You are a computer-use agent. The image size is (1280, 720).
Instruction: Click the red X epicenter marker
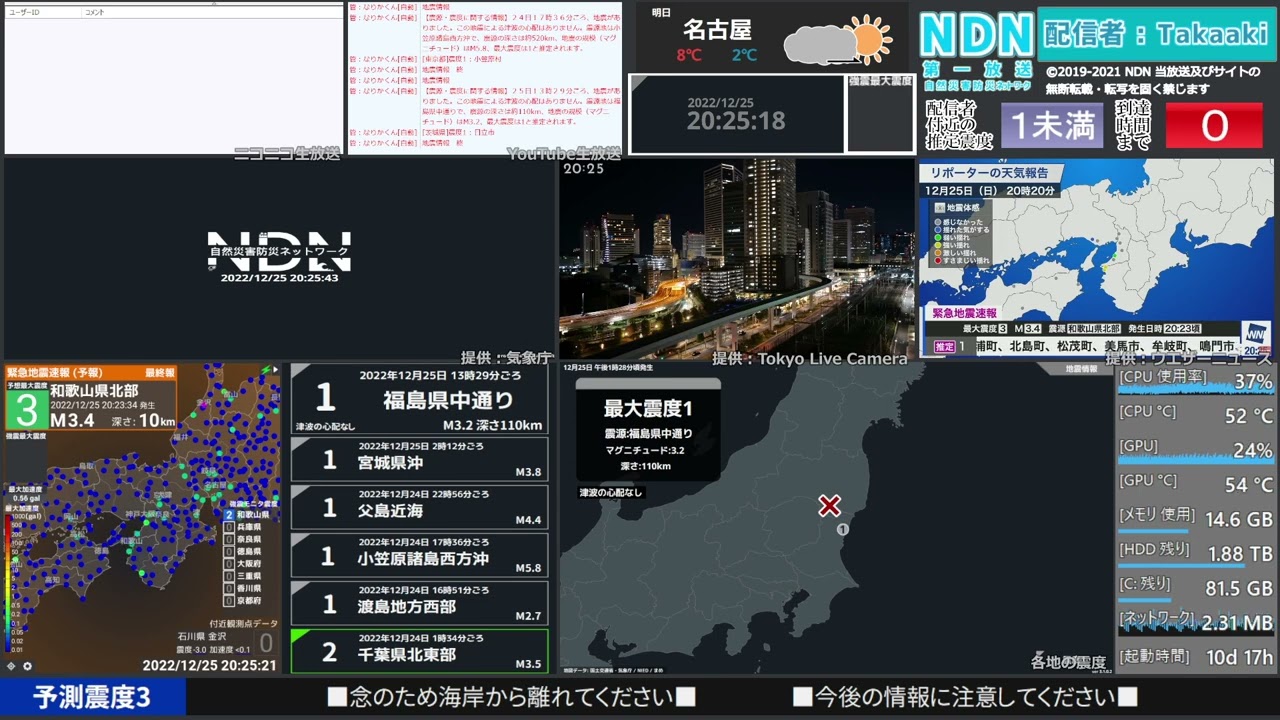coord(829,506)
